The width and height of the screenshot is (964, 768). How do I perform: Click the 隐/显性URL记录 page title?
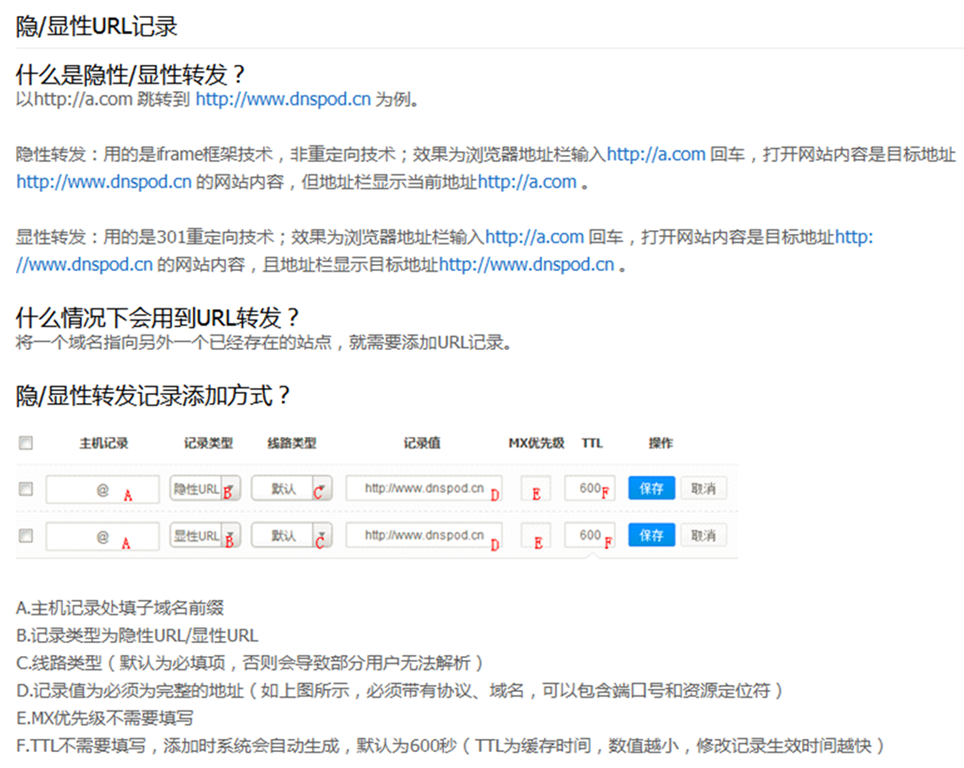(97, 26)
